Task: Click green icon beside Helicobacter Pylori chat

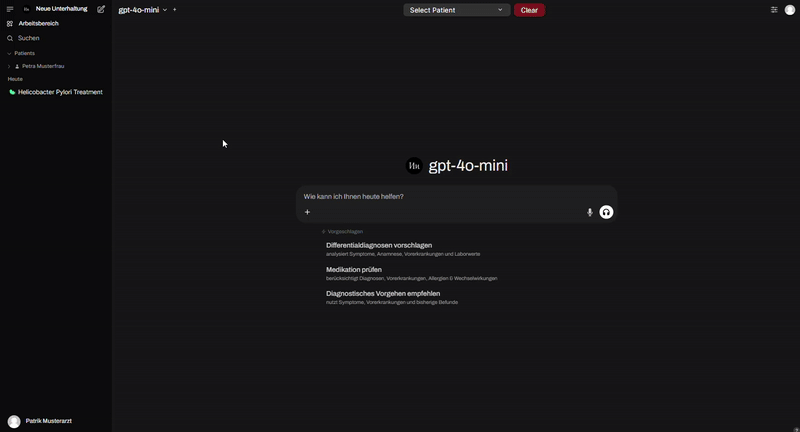Action: [x=12, y=92]
